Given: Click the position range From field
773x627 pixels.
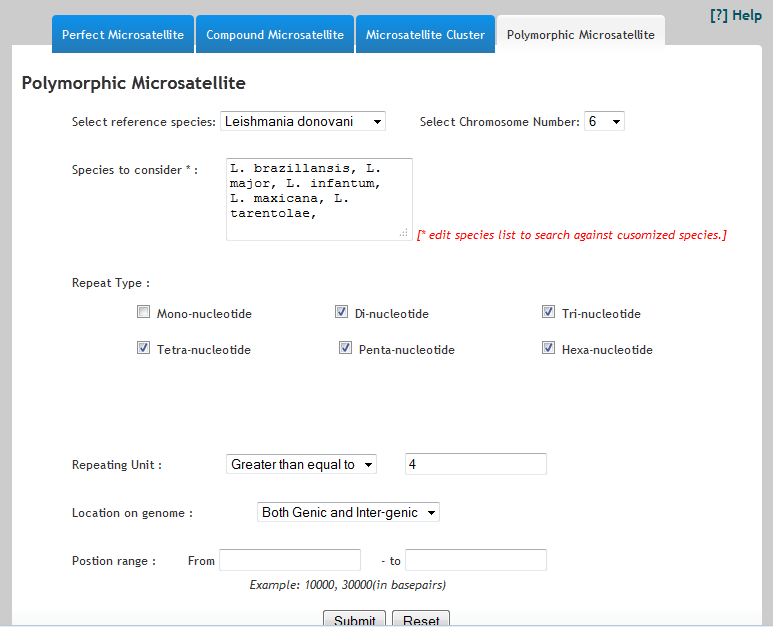Looking at the screenshot, I should pyautogui.click(x=290, y=560).
